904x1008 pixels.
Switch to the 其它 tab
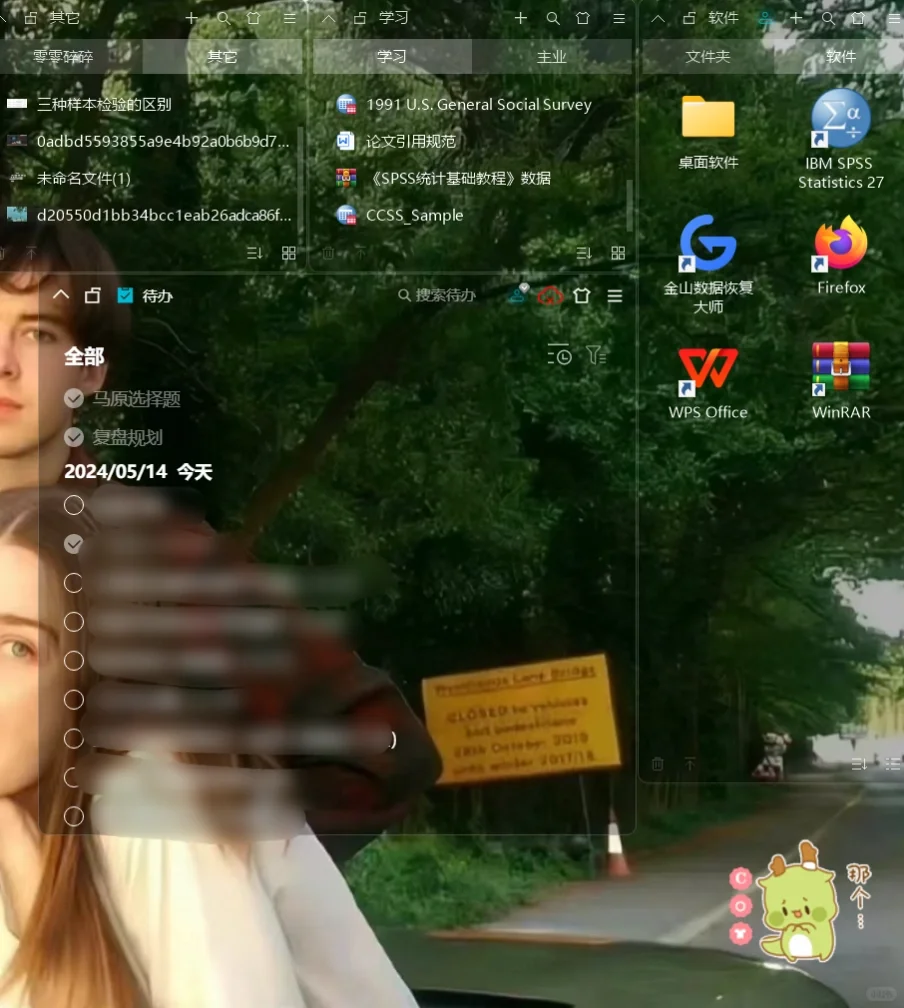222,57
